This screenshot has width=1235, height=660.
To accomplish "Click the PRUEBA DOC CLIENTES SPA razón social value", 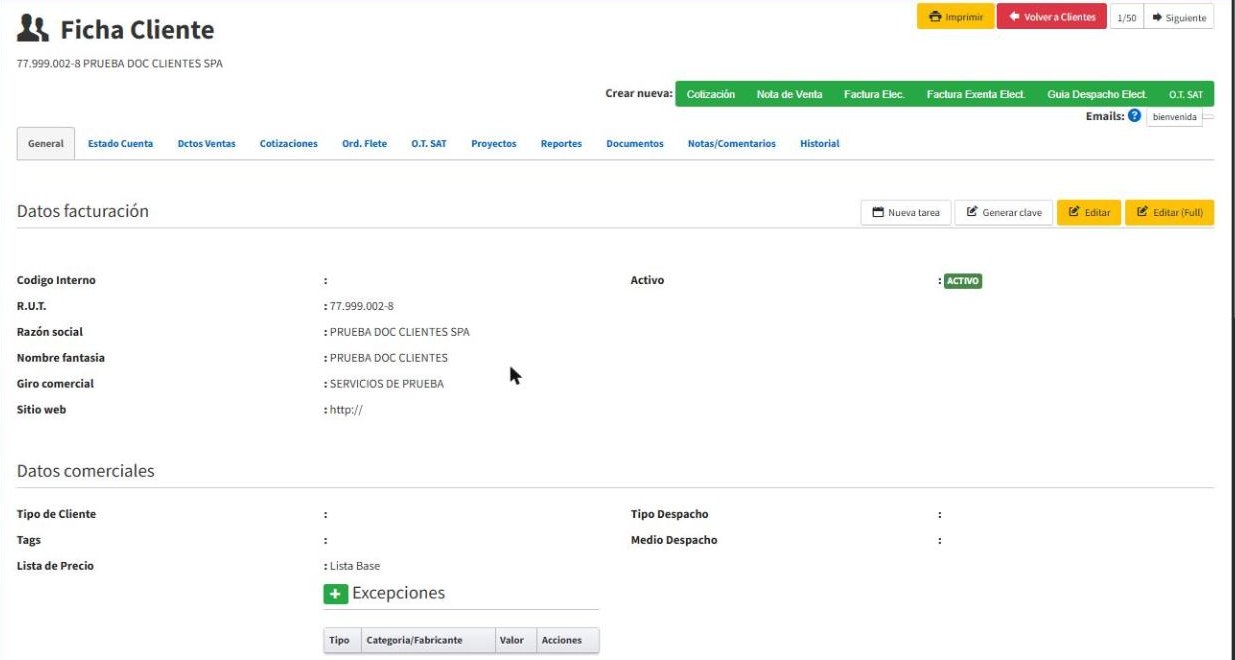I will tap(400, 332).
